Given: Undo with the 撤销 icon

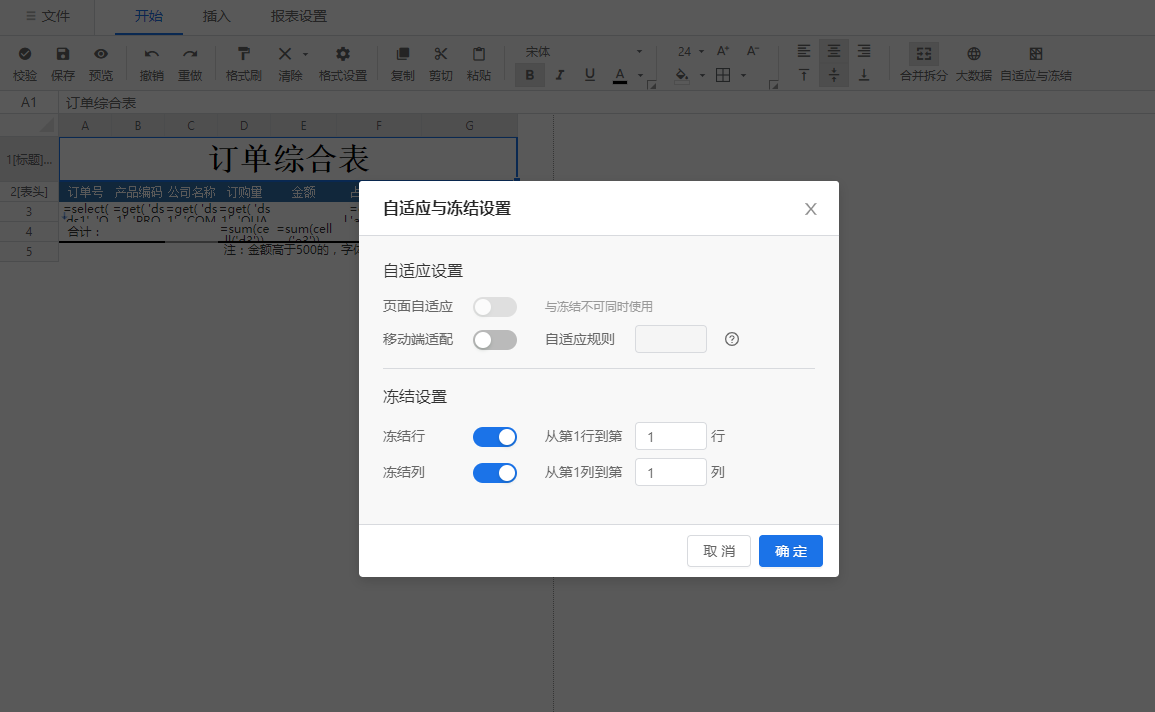Looking at the screenshot, I should click(152, 54).
